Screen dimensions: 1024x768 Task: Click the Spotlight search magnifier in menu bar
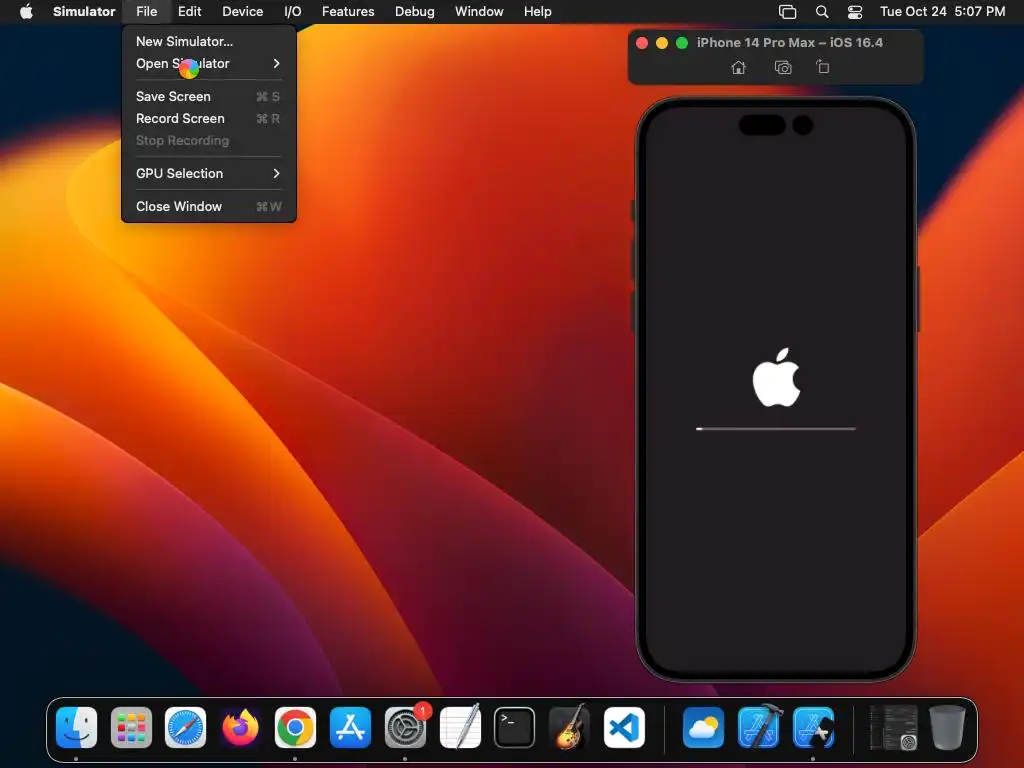(x=822, y=11)
